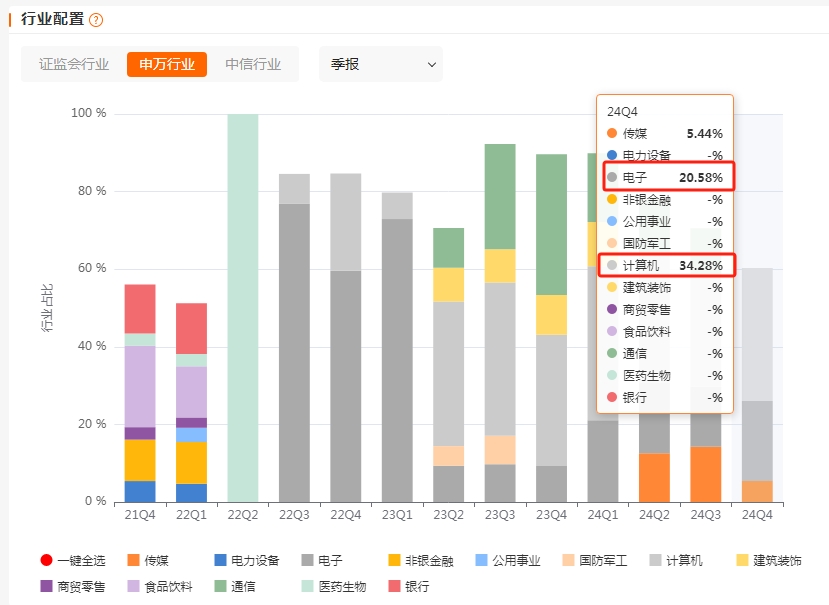Toggle 计算机 legend item
The image size is (829, 605).
point(676,560)
